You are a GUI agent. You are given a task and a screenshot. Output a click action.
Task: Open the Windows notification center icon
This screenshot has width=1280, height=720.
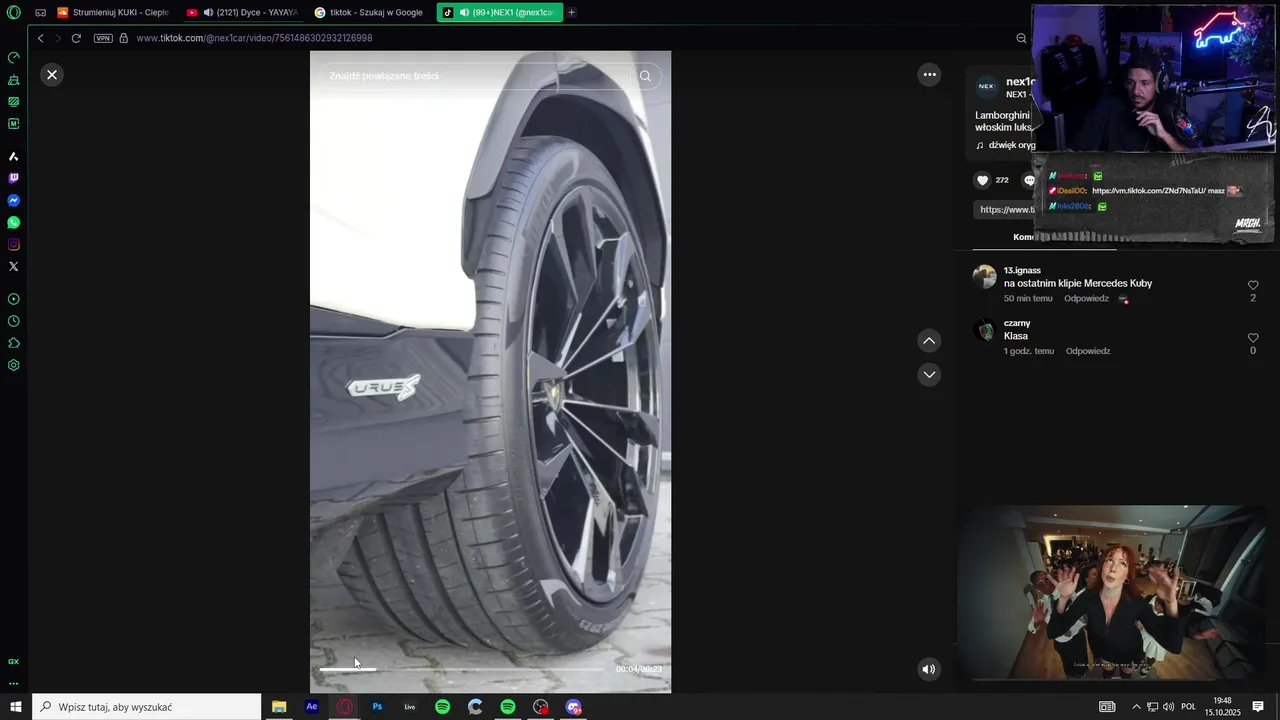[x=1258, y=707]
